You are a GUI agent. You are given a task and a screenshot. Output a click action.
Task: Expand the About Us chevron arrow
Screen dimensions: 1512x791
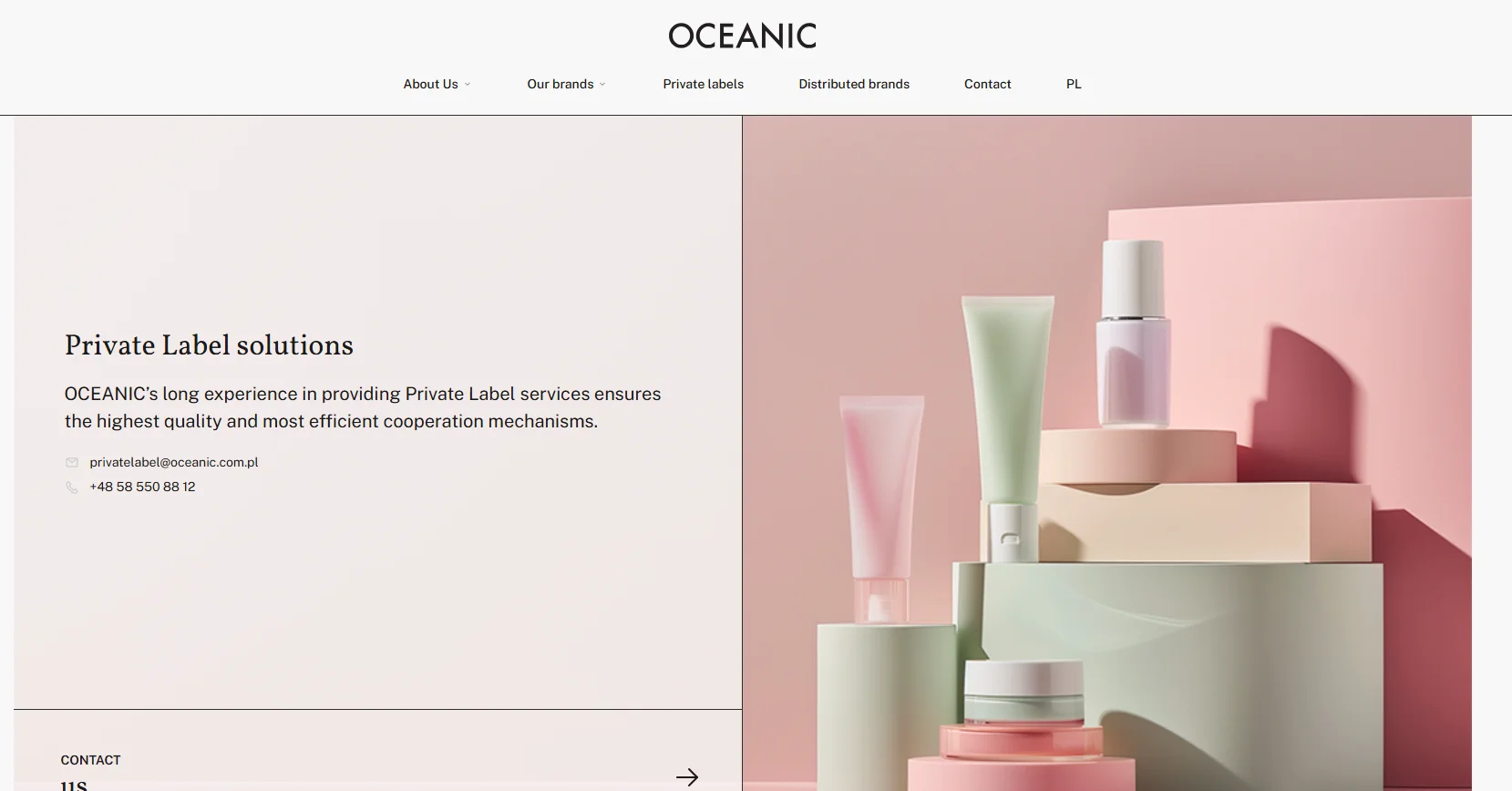(x=468, y=85)
